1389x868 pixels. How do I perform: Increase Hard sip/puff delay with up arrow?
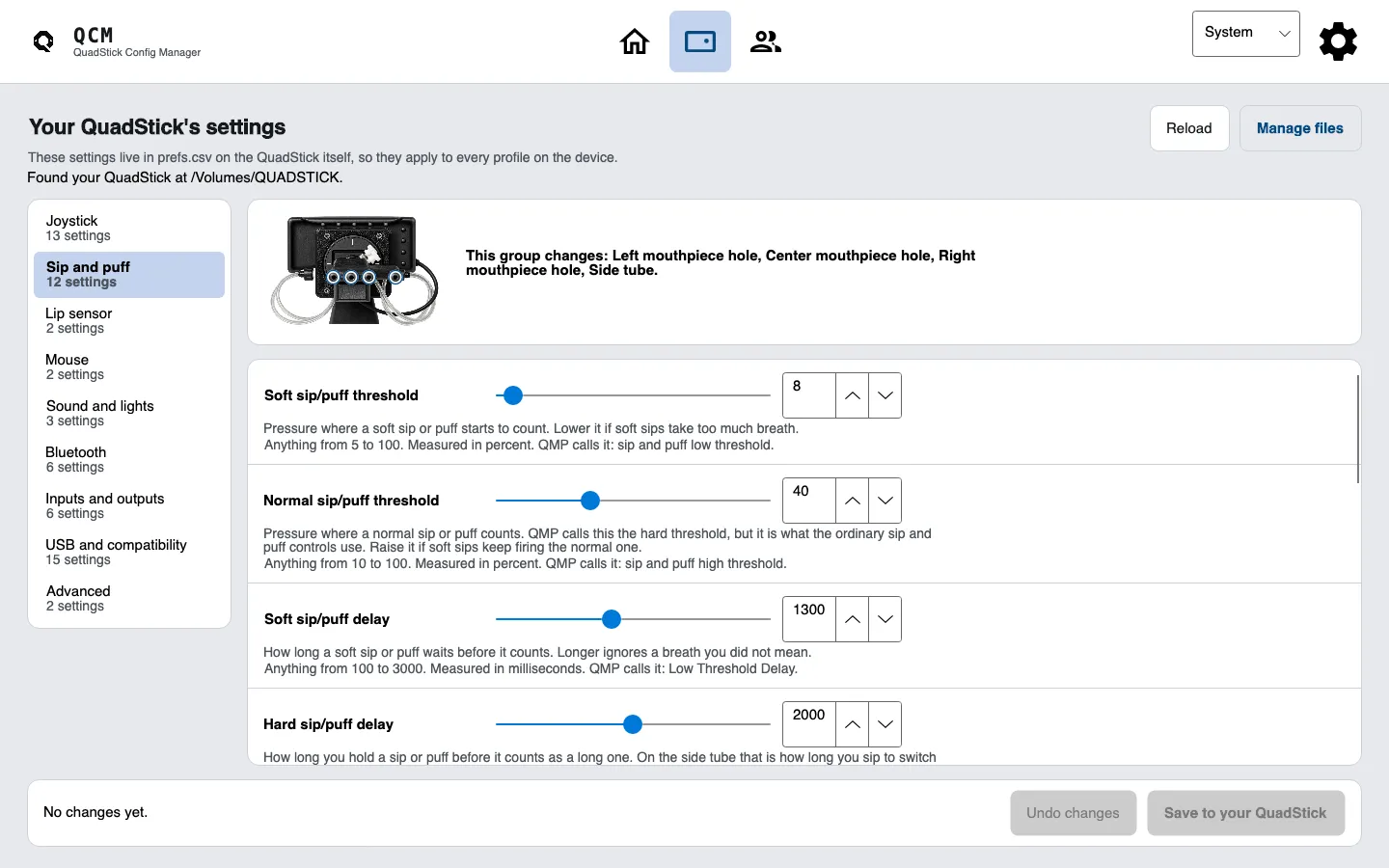(853, 724)
